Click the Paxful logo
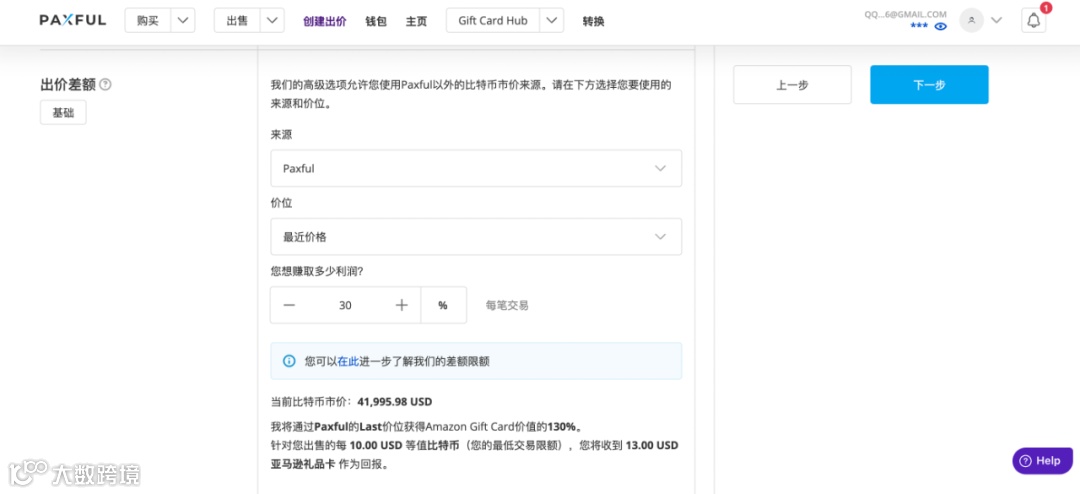The height and width of the screenshot is (494, 1080). [x=72, y=21]
